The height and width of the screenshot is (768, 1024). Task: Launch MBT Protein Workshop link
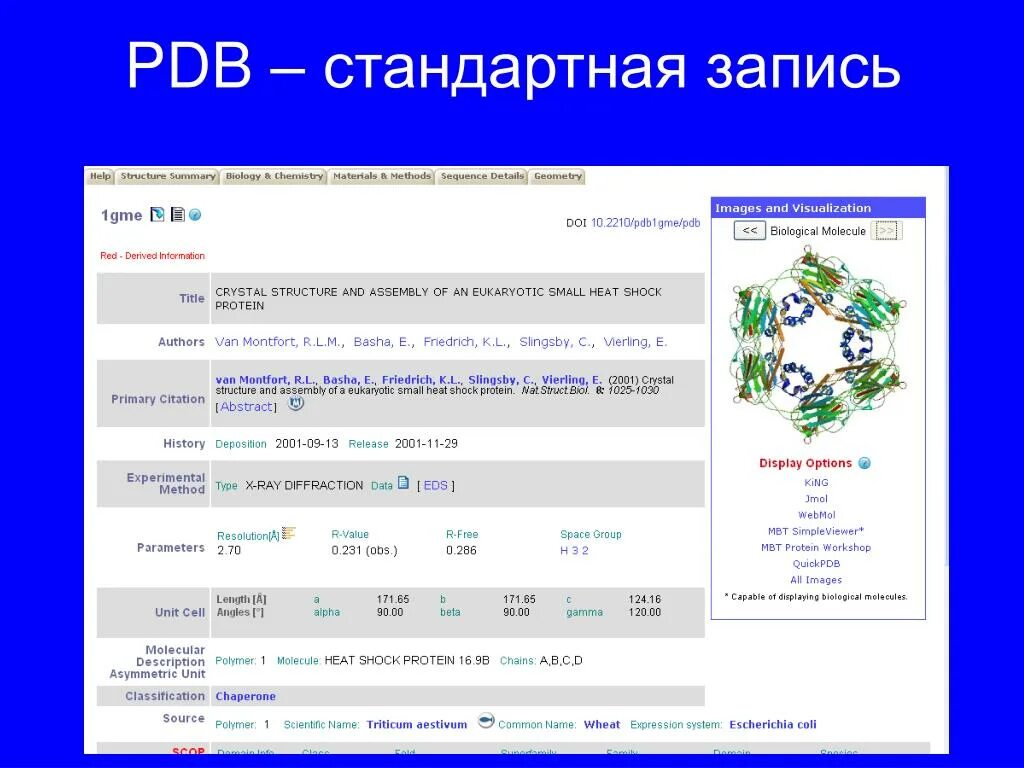point(816,547)
